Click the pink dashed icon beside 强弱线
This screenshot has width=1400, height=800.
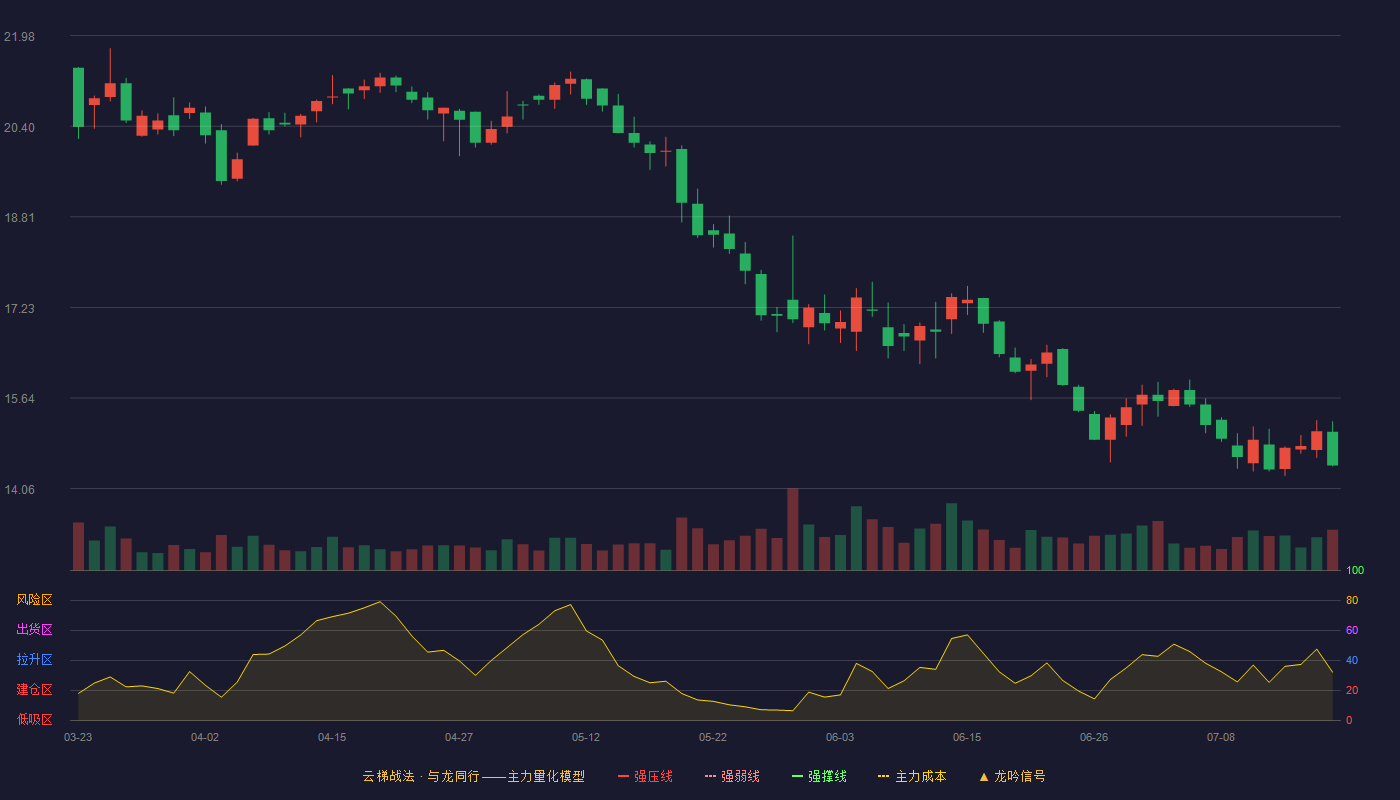710,776
